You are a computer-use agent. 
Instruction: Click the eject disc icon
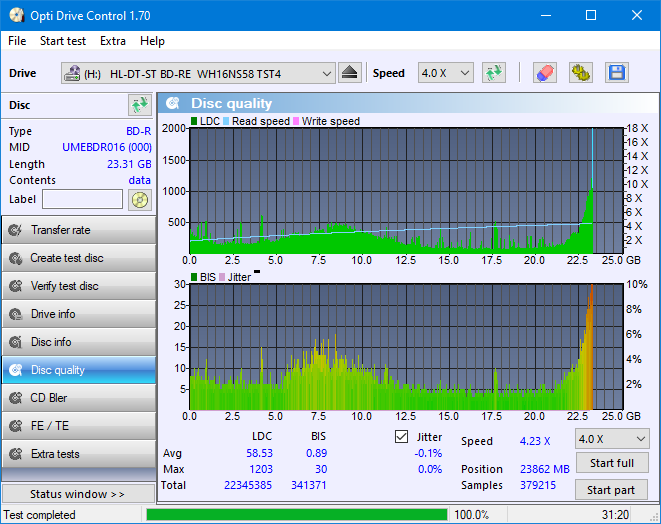point(349,73)
